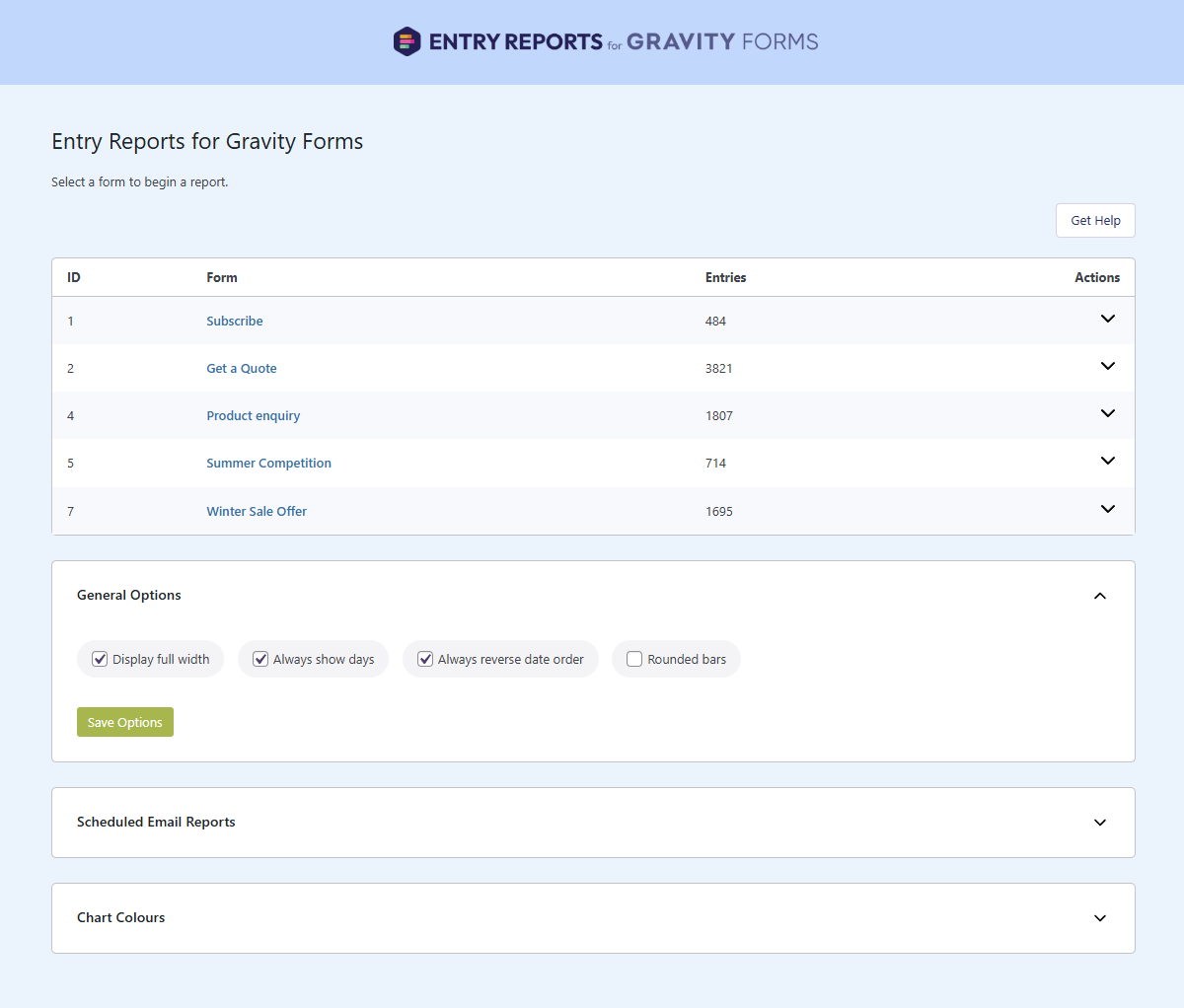Expand actions chevron for Subscribe row
This screenshot has width=1184, height=1008.
click(1107, 319)
